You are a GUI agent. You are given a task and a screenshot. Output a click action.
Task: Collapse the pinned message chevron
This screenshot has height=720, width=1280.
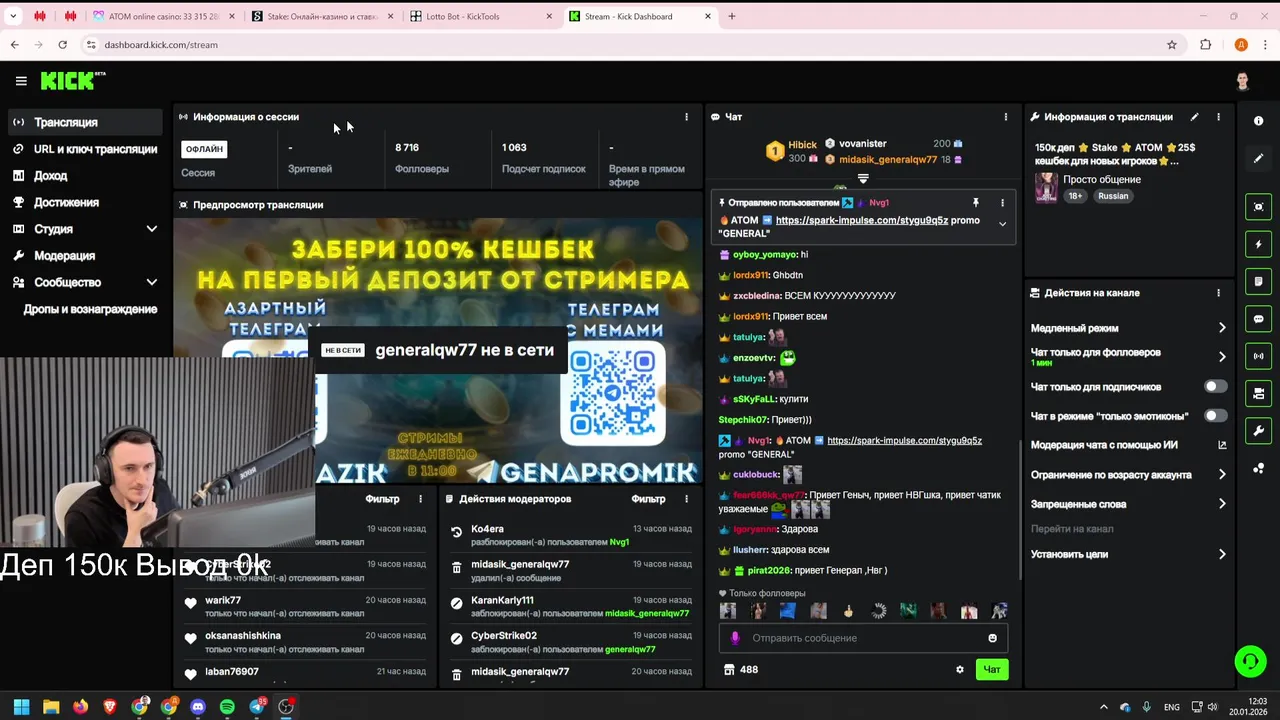(1002, 224)
